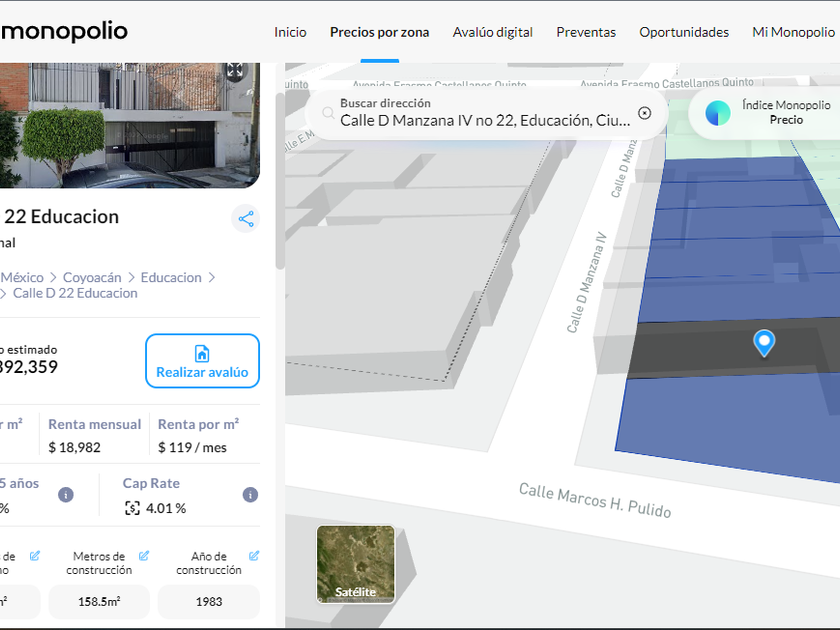This screenshot has height=630, width=840.
Task: Click the house icon in Realizar avalúo
Action: 202,354
